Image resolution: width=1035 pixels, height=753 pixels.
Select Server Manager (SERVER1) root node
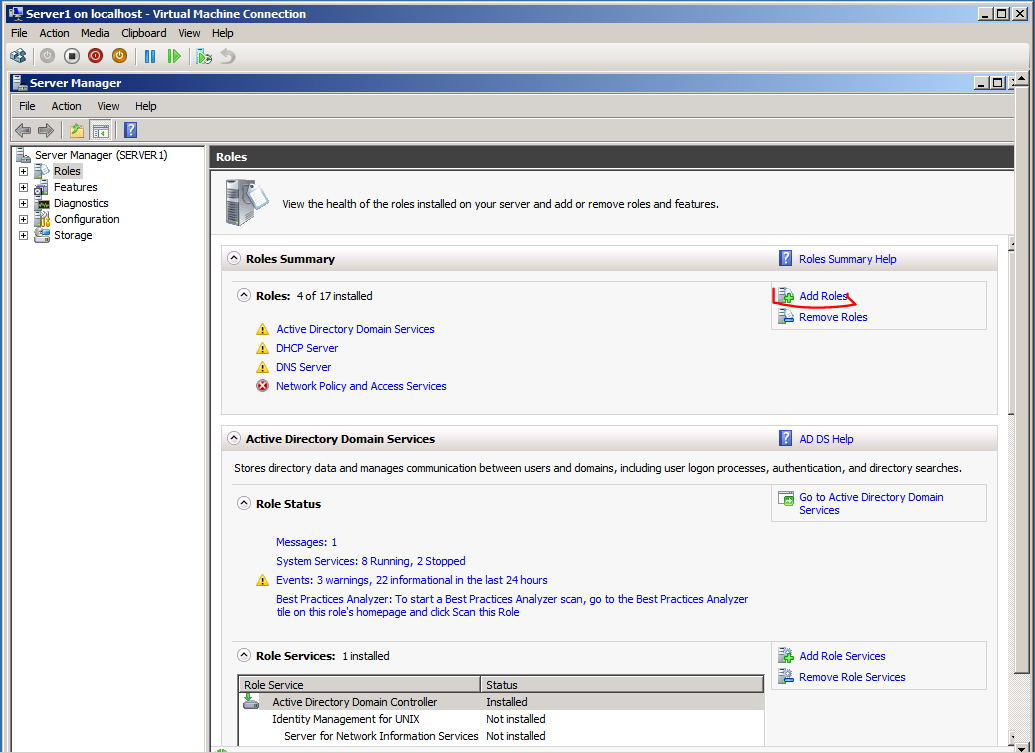(x=101, y=155)
